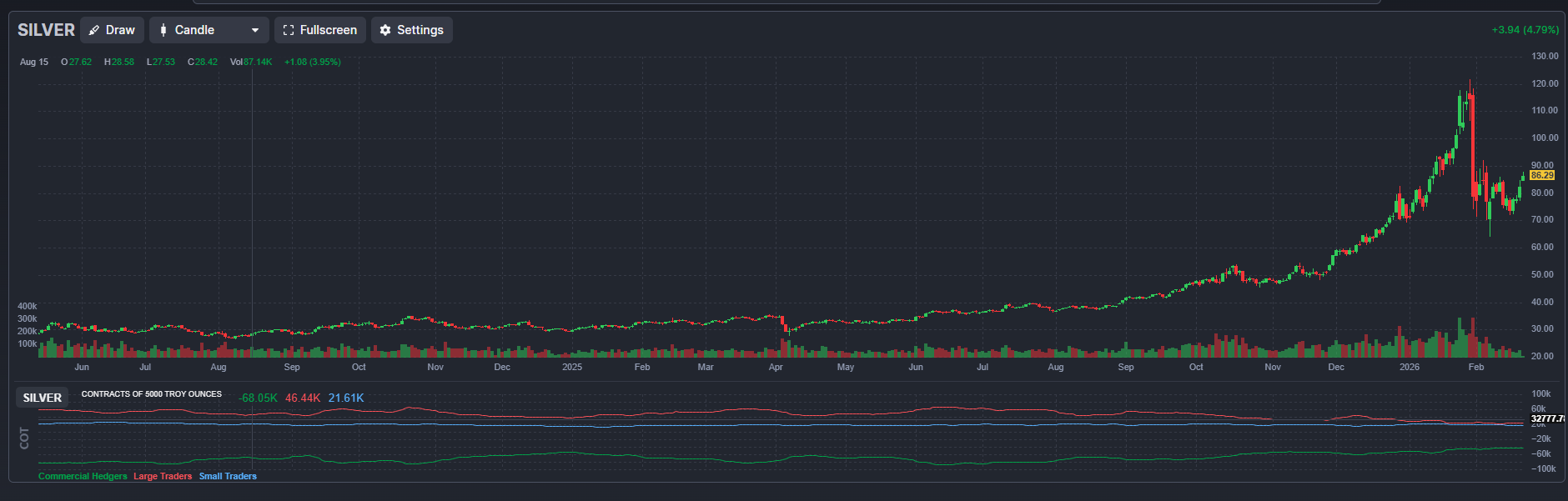Click the 2025 label on time axis
Viewport: 1568px width, 501px height.
click(x=572, y=367)
